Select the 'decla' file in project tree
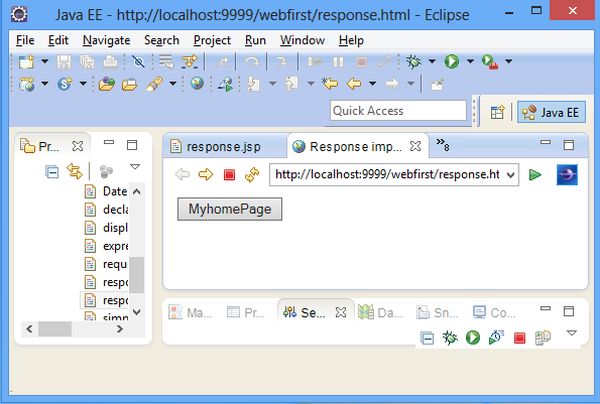 pyautogui.click(x=106, y=209)
